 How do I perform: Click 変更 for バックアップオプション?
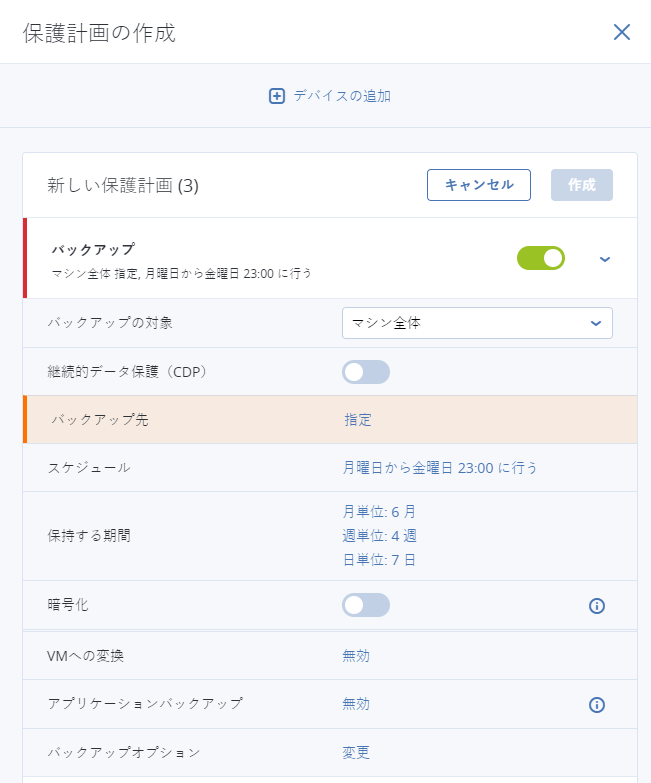point(356,752)
